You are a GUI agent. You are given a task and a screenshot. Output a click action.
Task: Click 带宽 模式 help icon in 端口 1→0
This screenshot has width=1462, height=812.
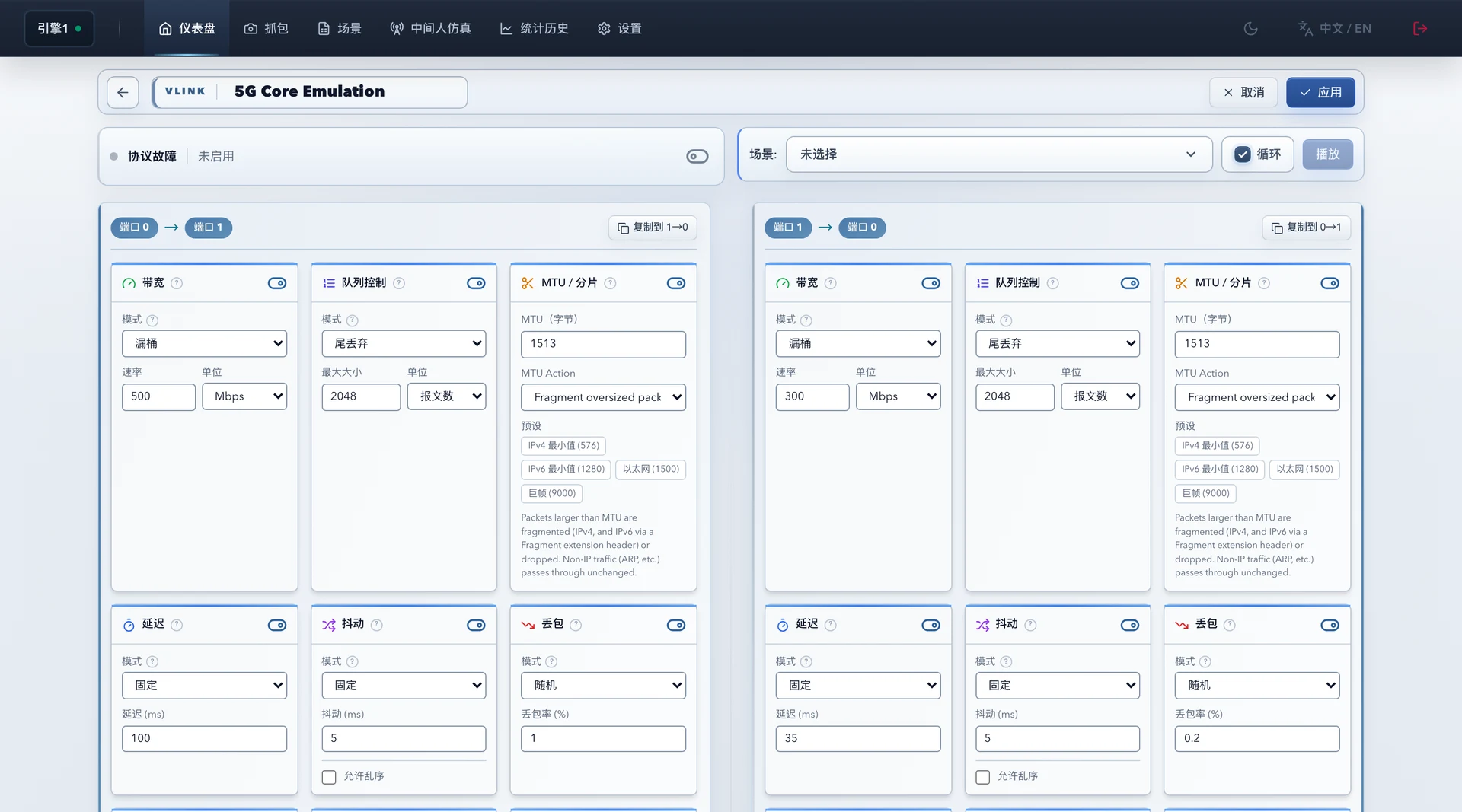[806, 320]
